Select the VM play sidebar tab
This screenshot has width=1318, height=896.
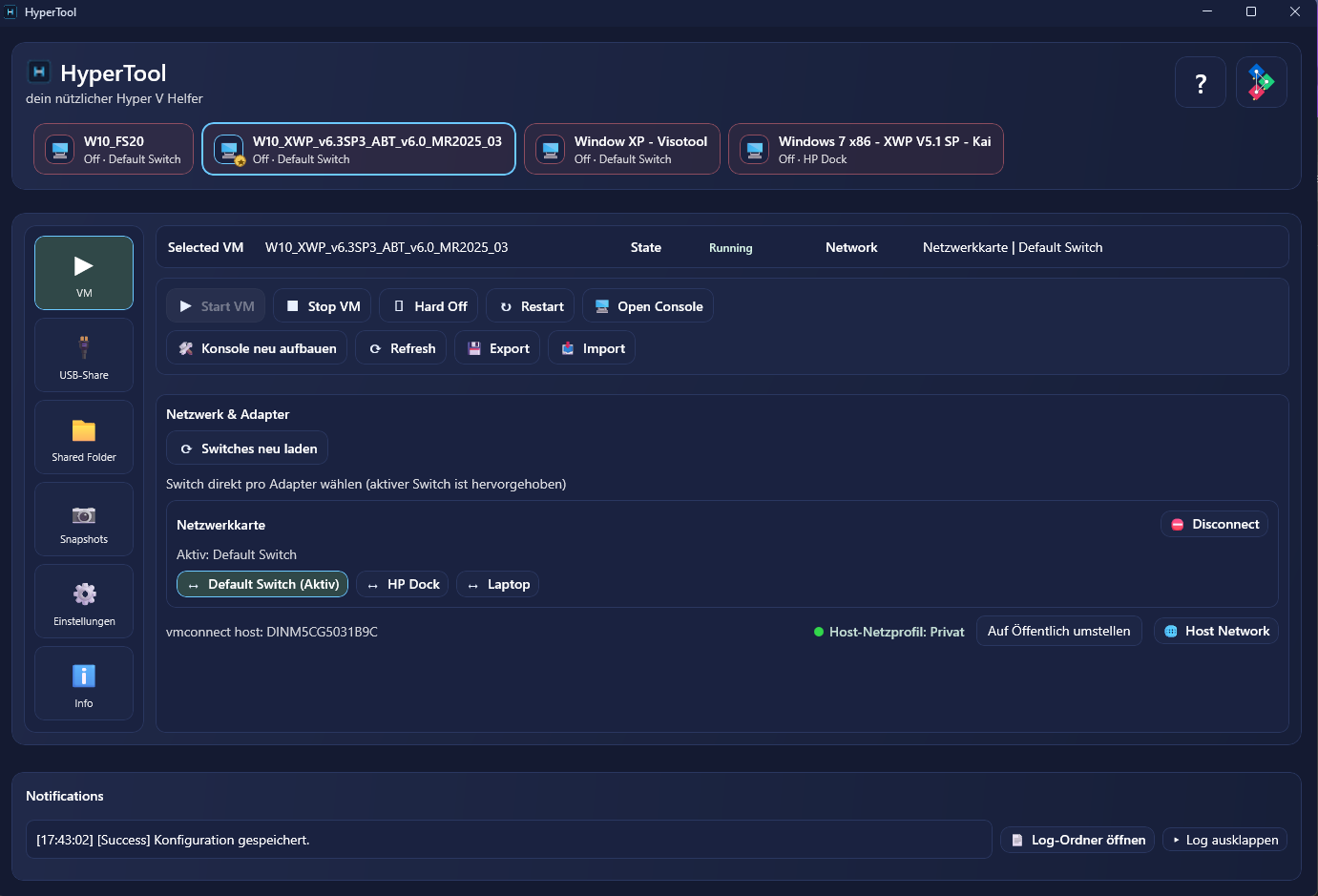pos(84,273)
